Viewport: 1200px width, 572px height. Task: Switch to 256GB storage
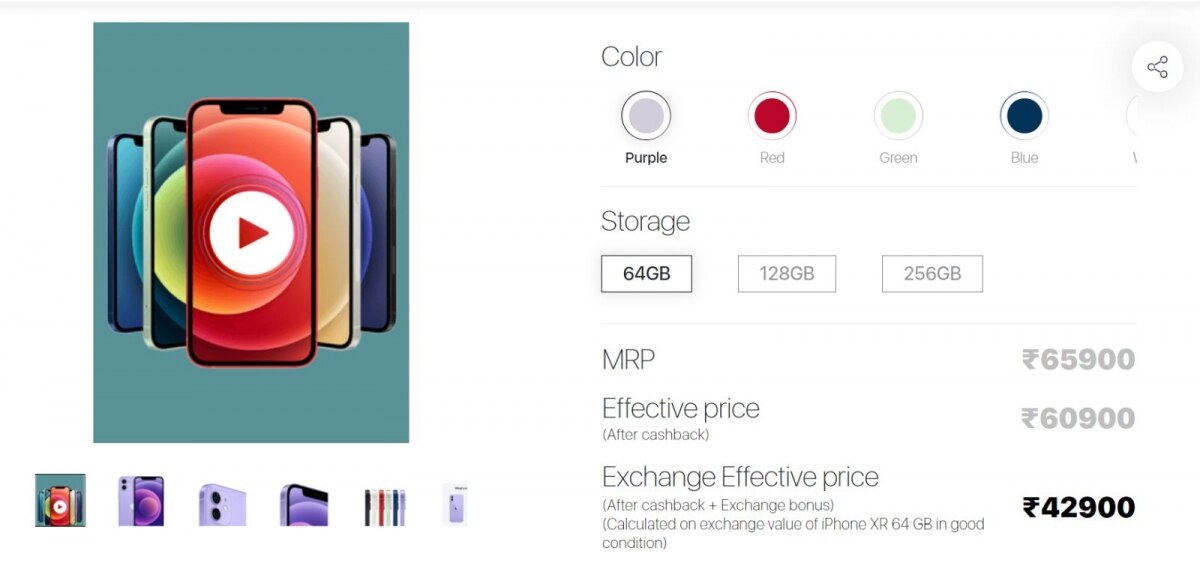pyautogui.click(x=932, y=273)
